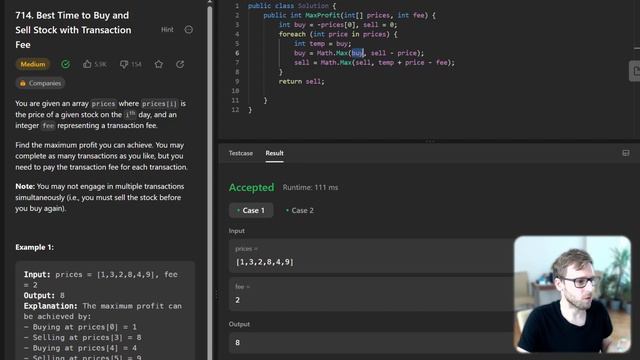Screen dimensions: 640x360
Task: Add problem to favorites with star icon
Action: click(159, 64)
